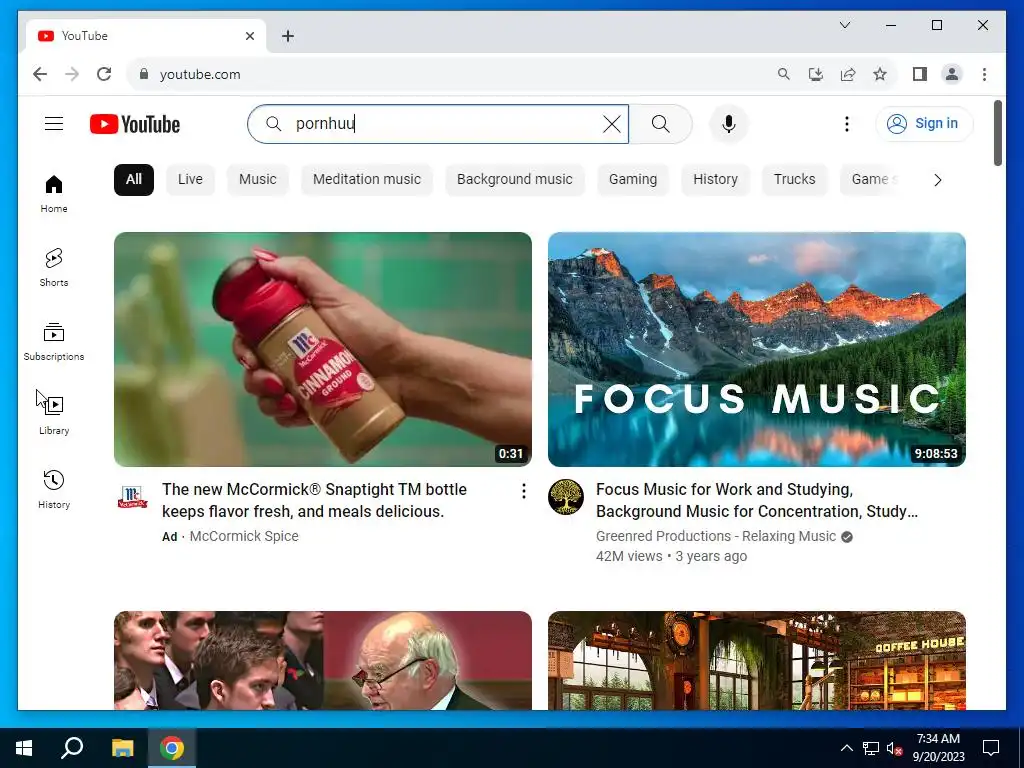Image resolution: width=1024 pixels, height=768 pixels.
Task: Select the Gaming filter chip
Action: point(633,180)
